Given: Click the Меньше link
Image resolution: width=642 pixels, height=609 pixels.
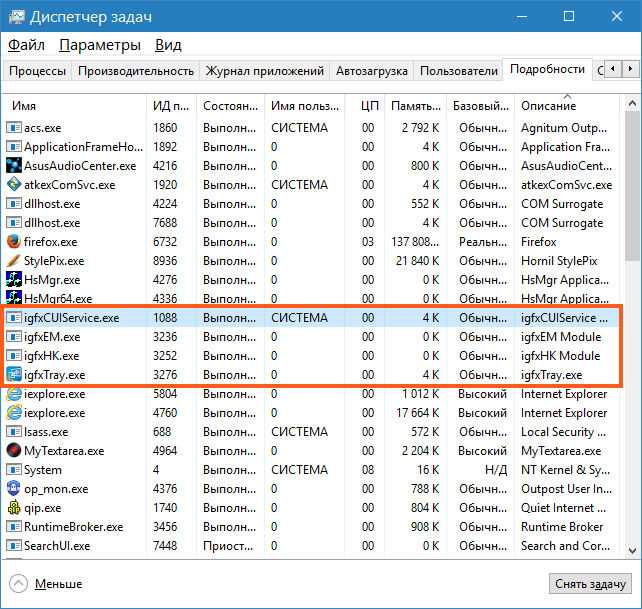Looking at the screenshot, I should [x=58, y=584].
